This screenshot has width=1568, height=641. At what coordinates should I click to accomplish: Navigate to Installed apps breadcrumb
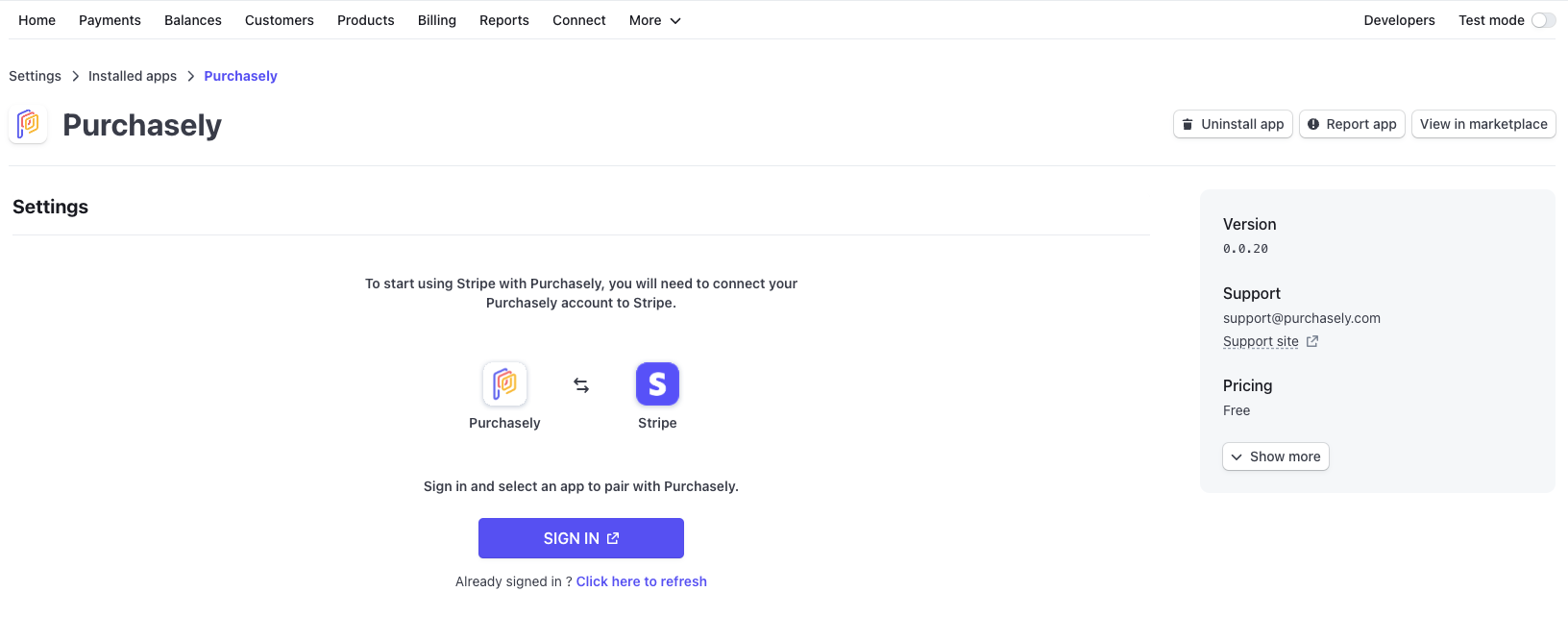[133, 76]
